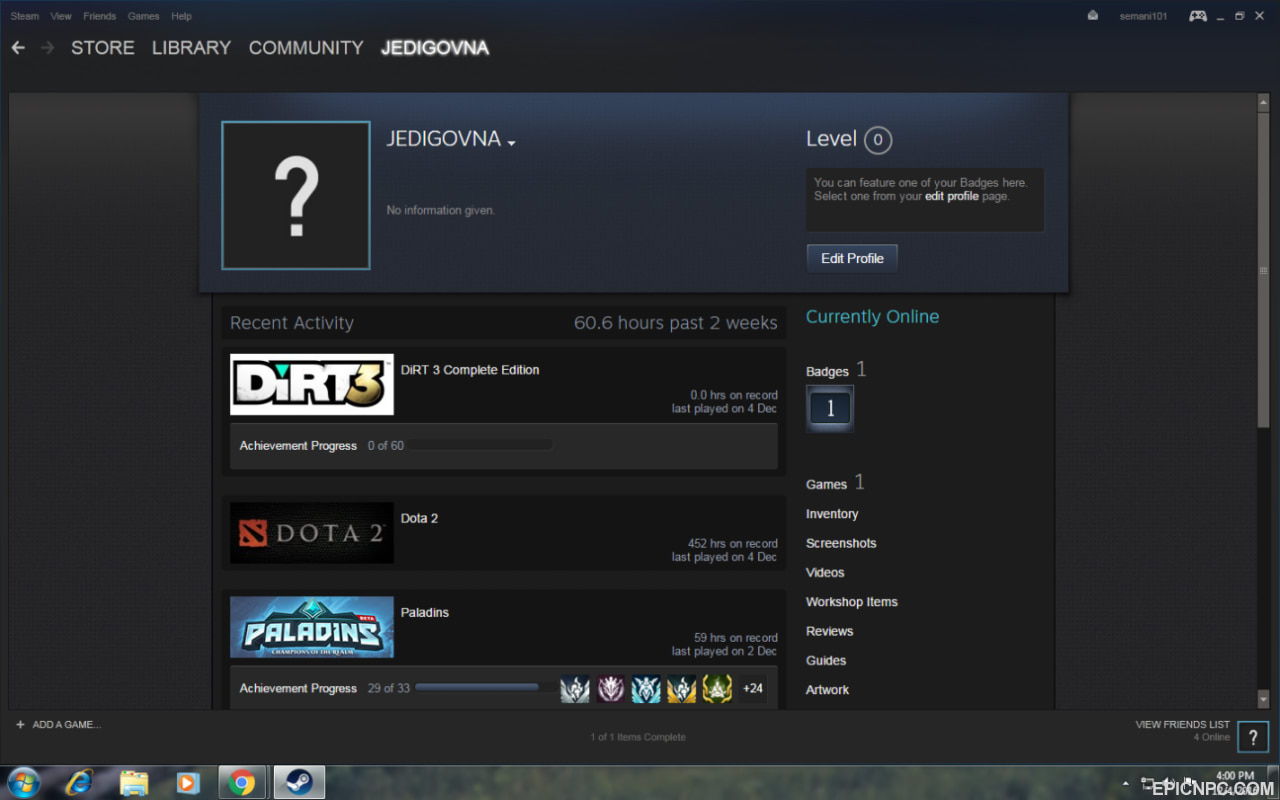Open the Games link
This screenshot has height=800, width=1280.
[826, 484]
